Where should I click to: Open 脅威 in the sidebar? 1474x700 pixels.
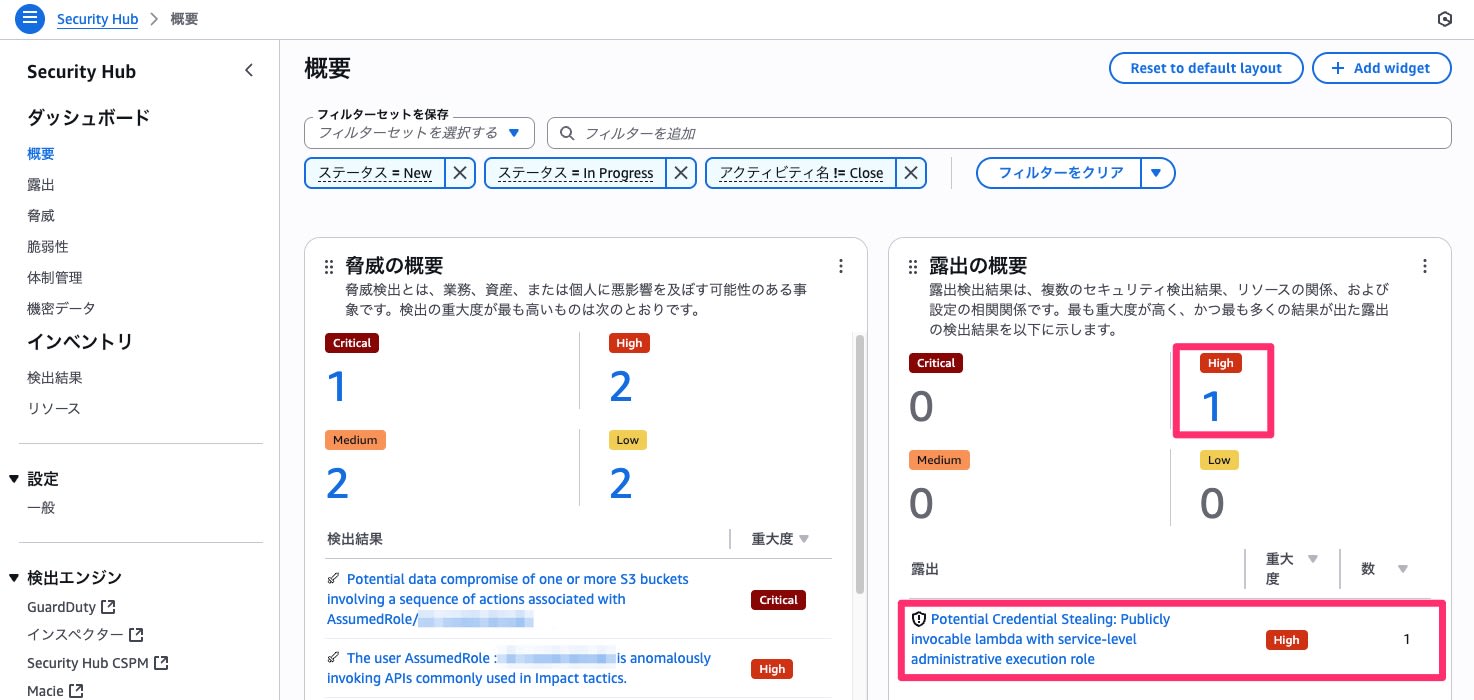tap(41, 216)
